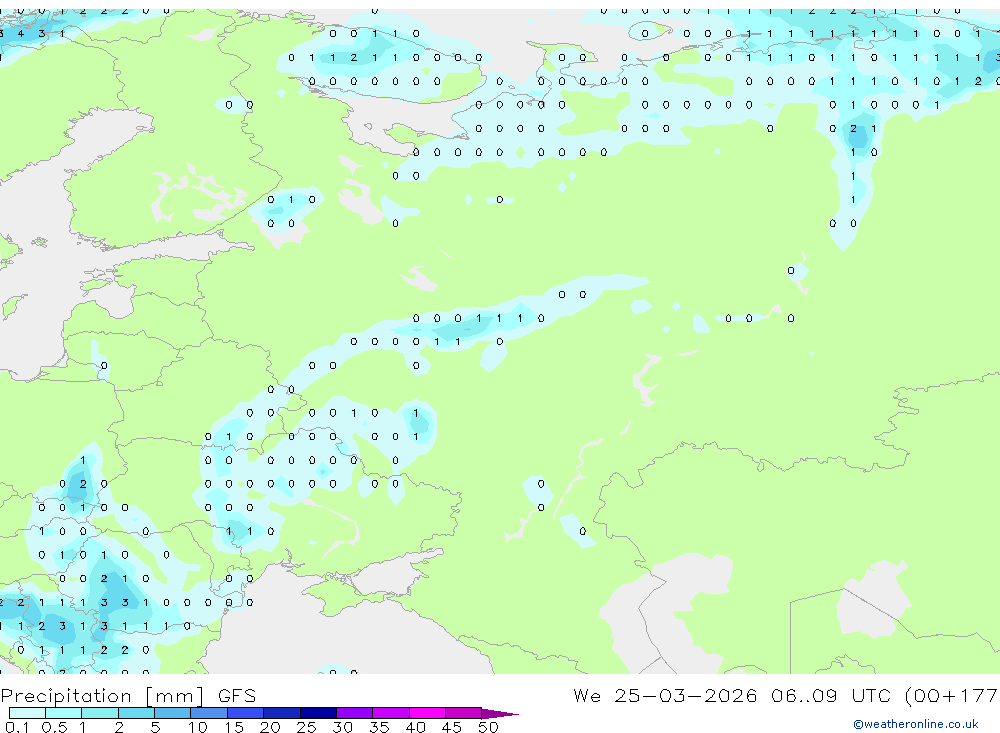This screenshot has height=733, width=1000.
Task: Select the 1–2 mm legend swatch
Action: (x=100, y=713)
